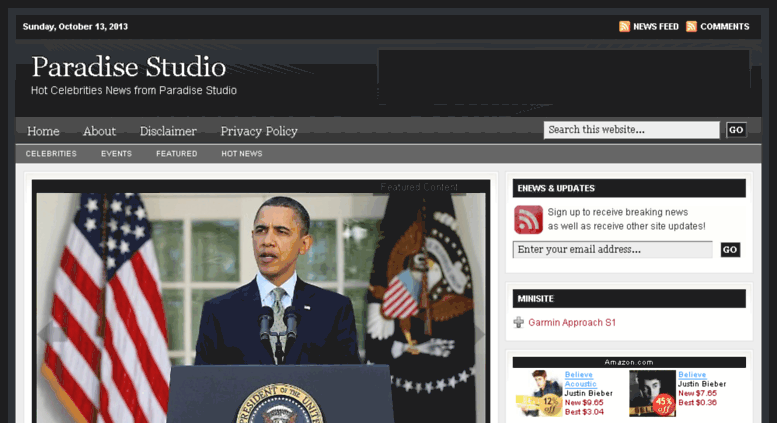Click the featured Obama podium image

pyautogui.click(x=261, y=307)
